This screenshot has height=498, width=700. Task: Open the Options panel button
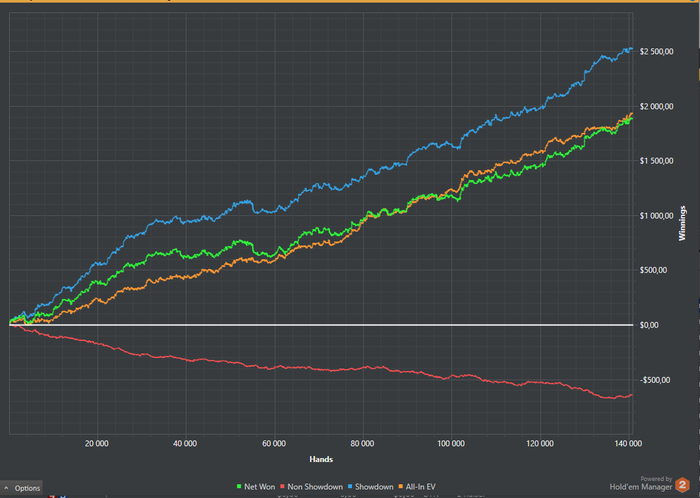[21, 488]
